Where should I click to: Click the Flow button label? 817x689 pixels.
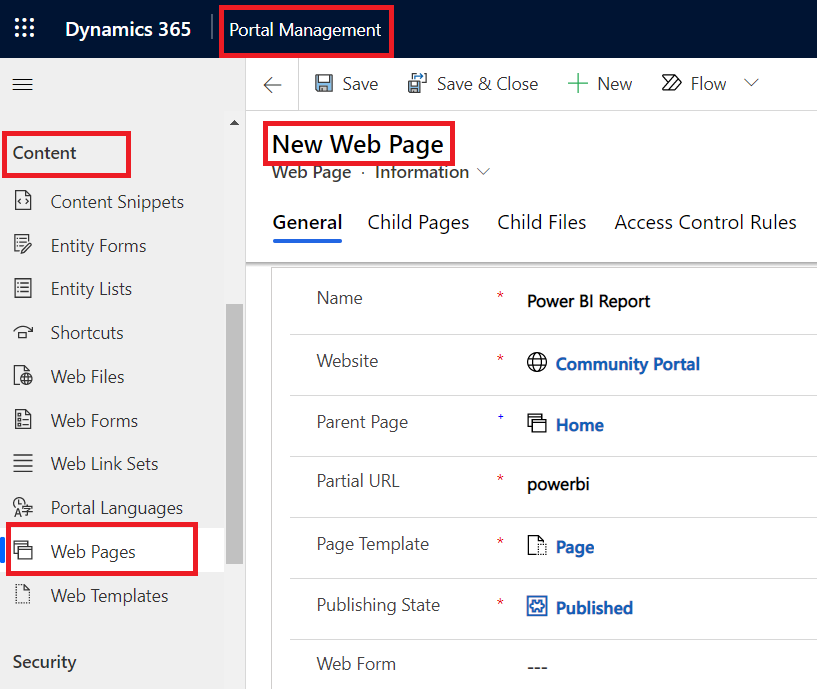click(x=708, y=84)
